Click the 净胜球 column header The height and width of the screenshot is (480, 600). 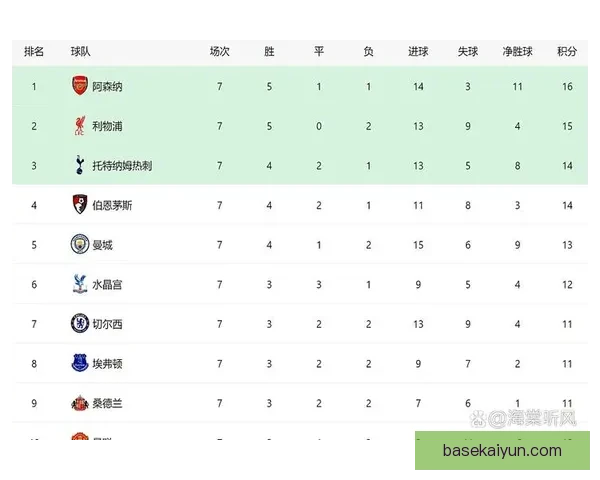[x=517, y=51]
